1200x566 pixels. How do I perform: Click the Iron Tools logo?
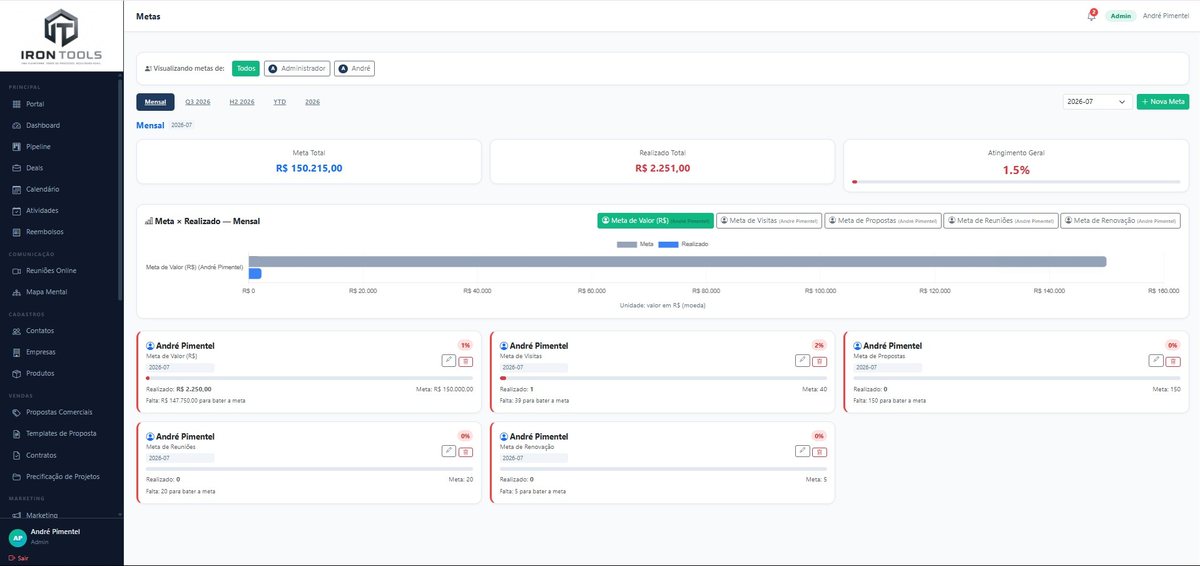[61, 35]
